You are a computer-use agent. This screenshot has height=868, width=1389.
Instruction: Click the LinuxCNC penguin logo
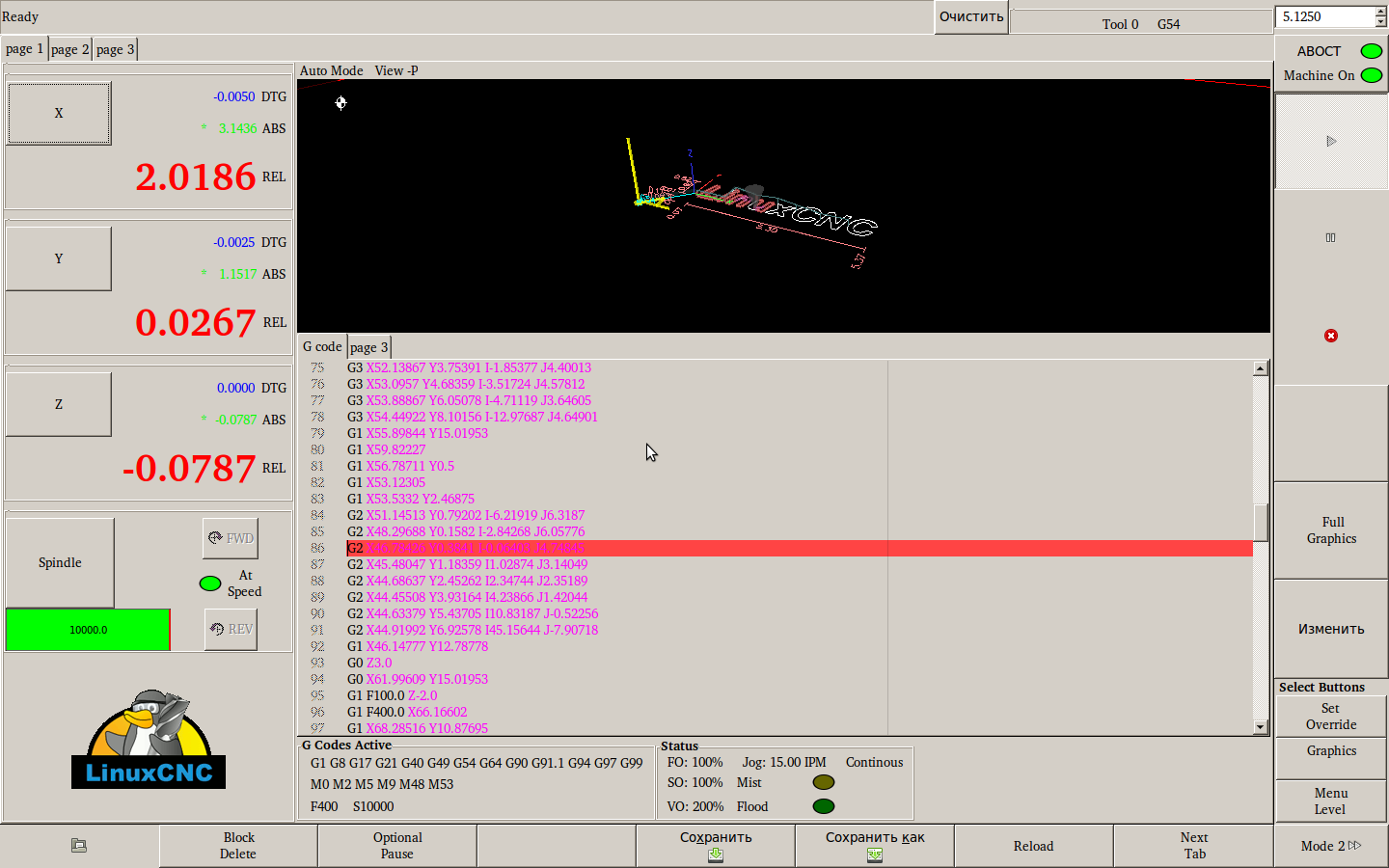[149, 739]
